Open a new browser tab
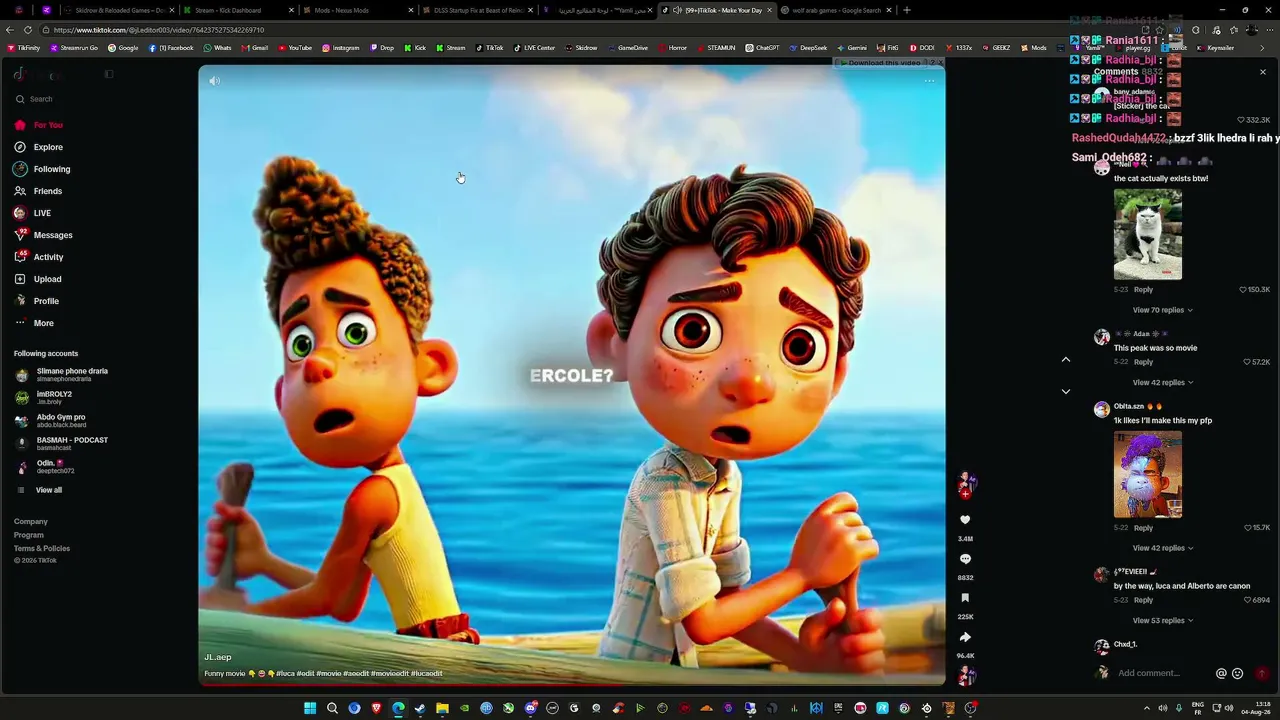The width and height of the screenshot is (1280, 720). coord(906,10)
